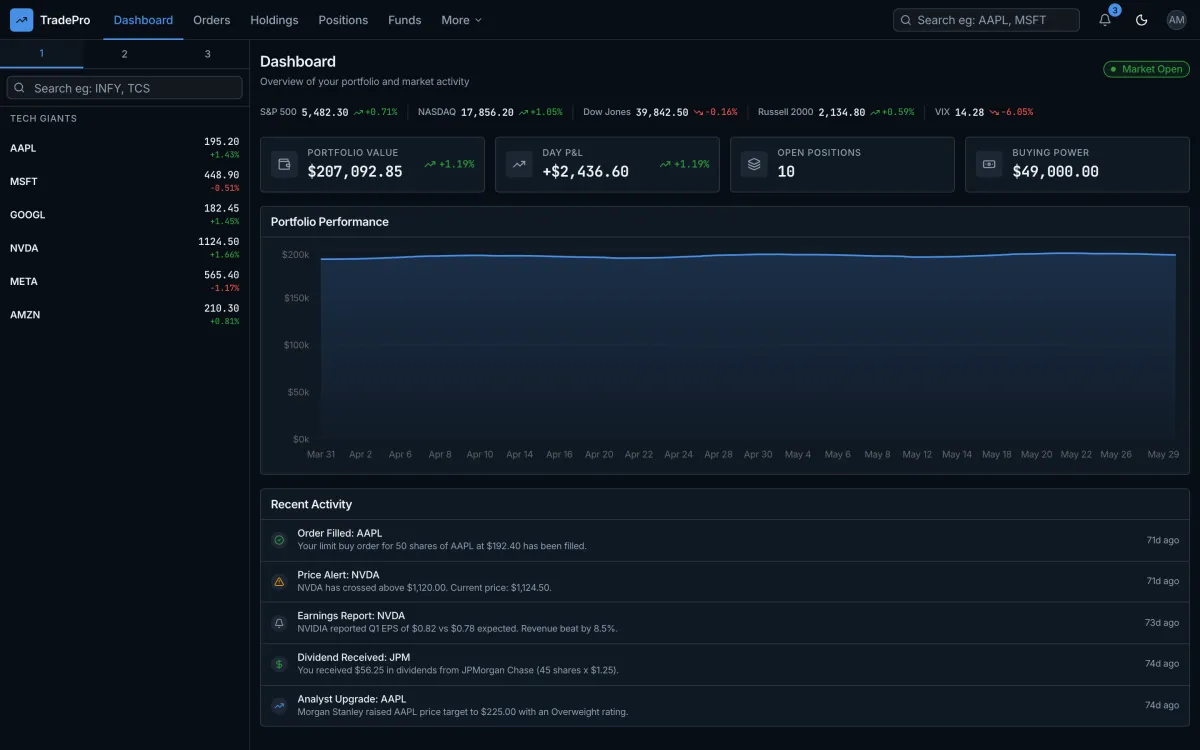Open the Price Alert: NVDA activity
The image size is (1200, 750).
tap(725, 581)
